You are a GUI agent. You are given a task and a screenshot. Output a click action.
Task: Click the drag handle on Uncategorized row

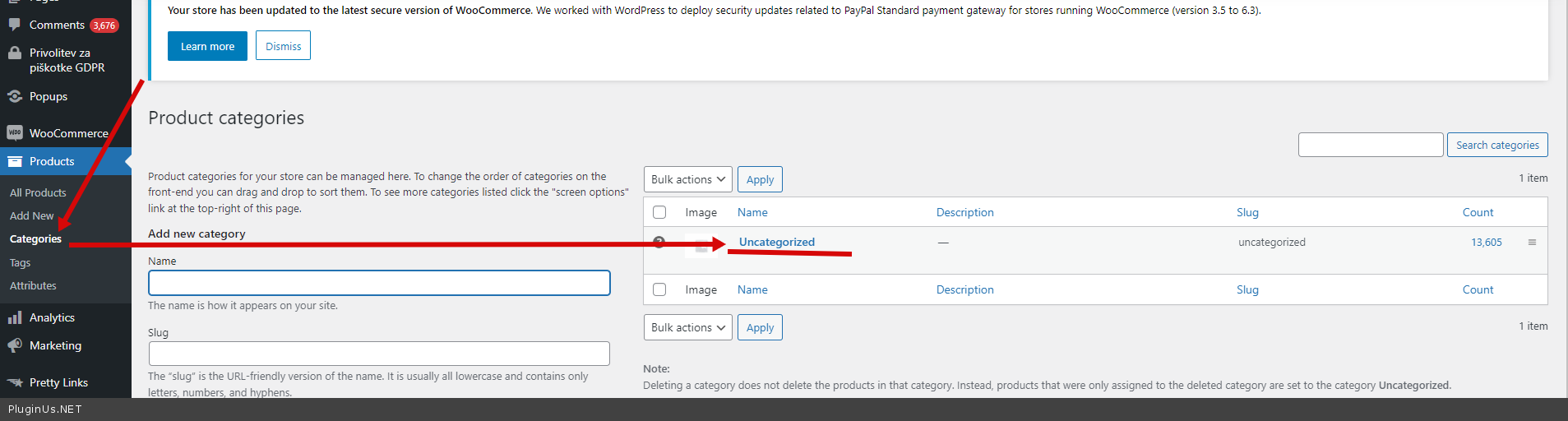point(1532,242)
